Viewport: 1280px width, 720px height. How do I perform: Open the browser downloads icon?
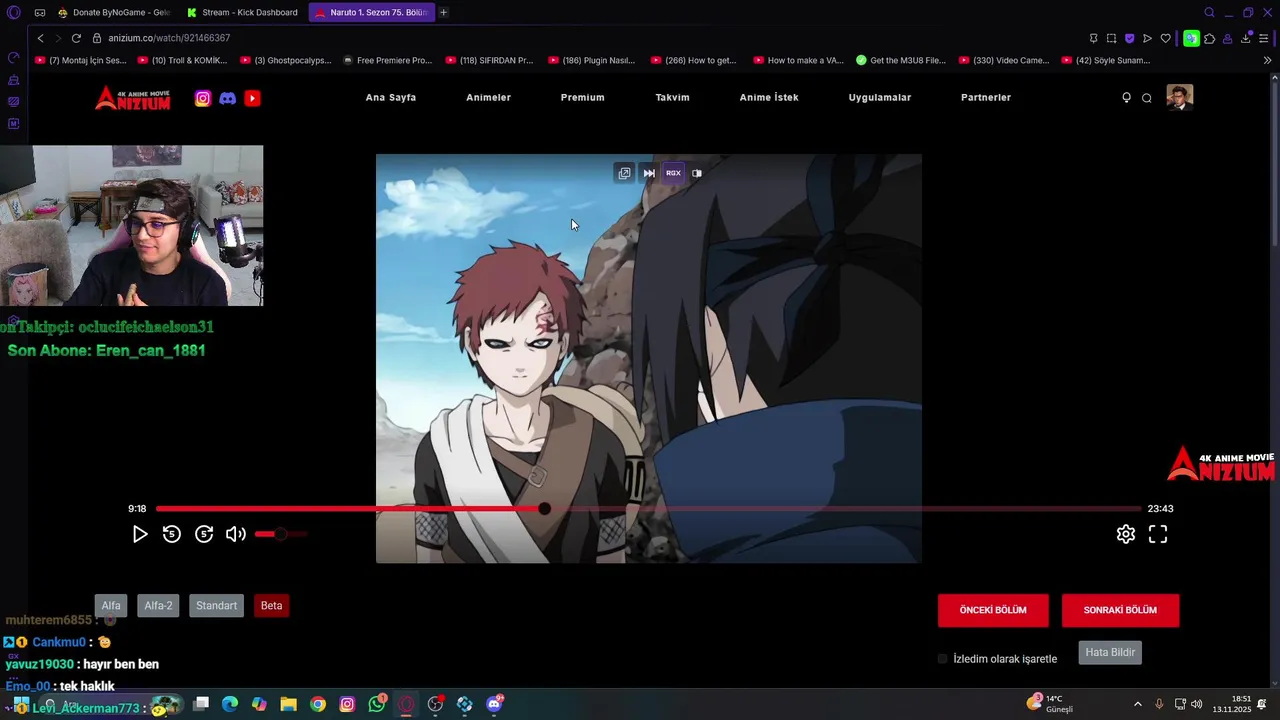point(1246,38)
